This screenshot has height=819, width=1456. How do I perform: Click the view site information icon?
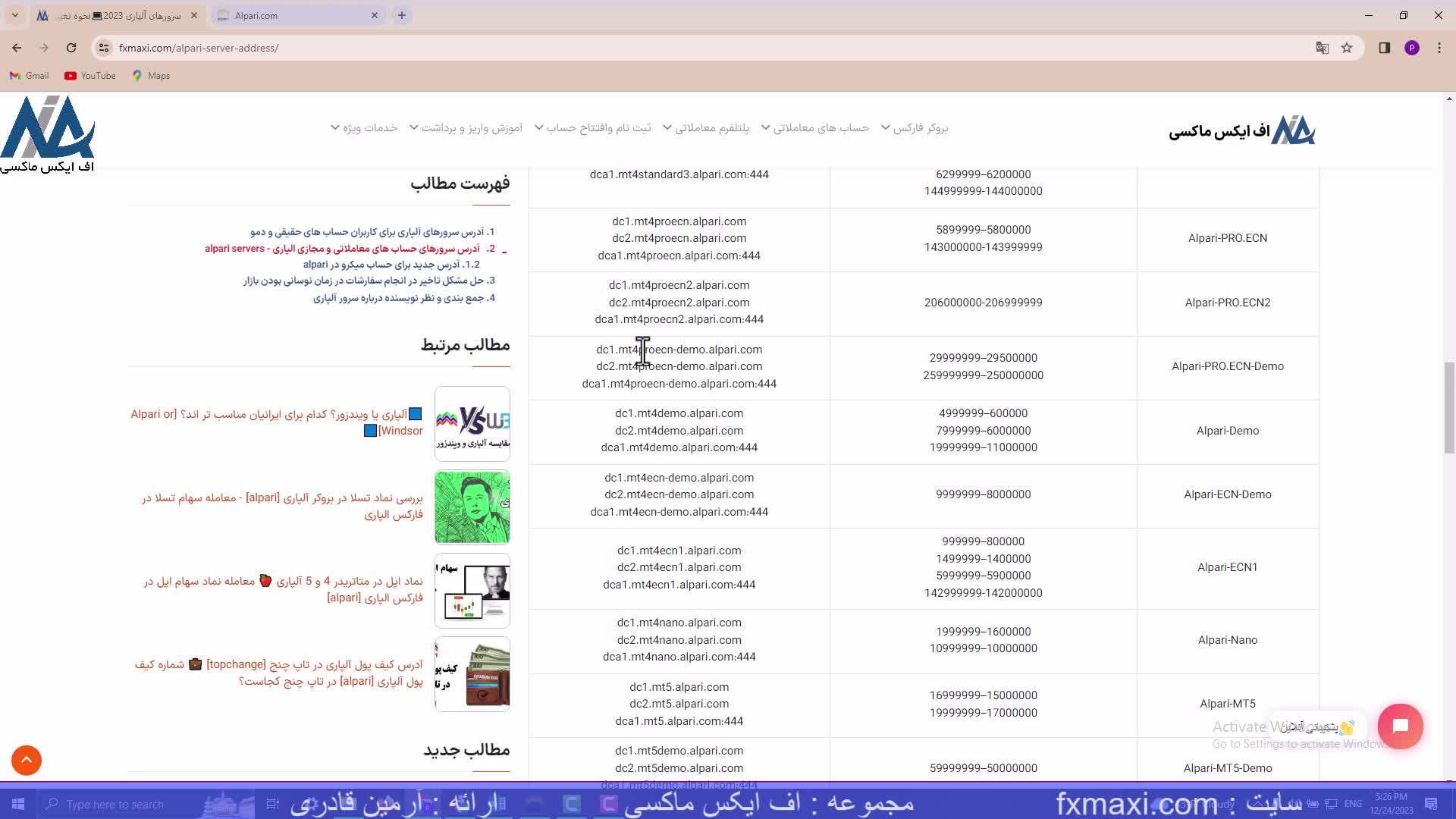(x=104, y=48)
